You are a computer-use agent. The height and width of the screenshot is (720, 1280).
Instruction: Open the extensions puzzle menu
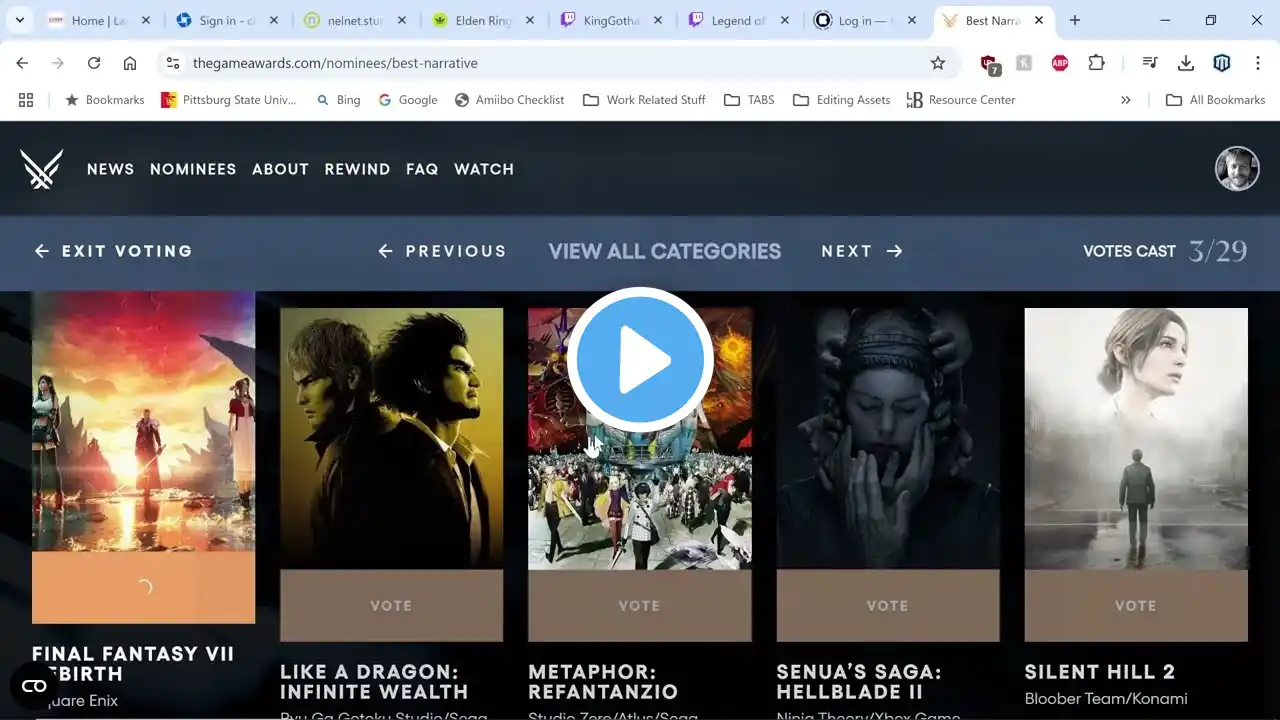point(1096,63)
